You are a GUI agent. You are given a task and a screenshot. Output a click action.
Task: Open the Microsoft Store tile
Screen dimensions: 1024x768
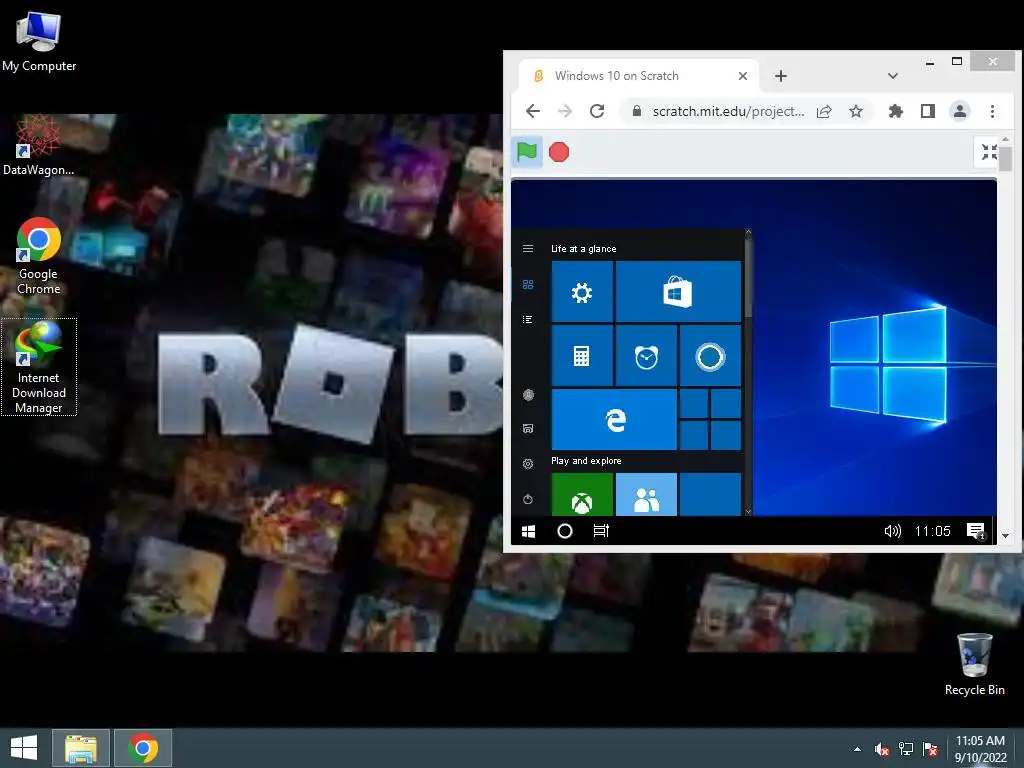[x=678, y=292]
